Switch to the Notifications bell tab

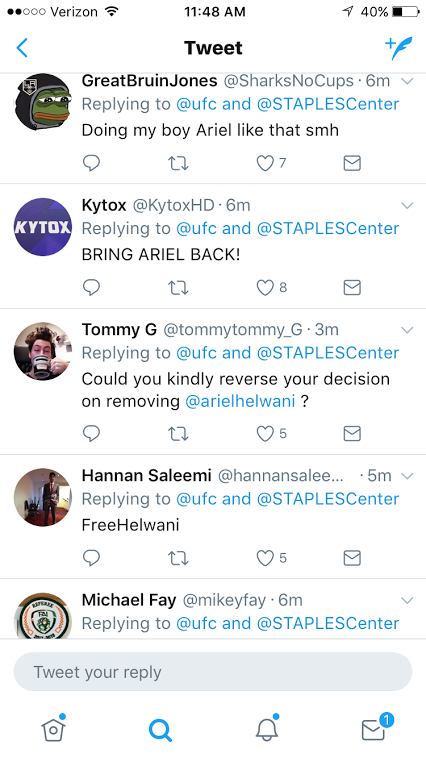pyautogui.click(x=266, y=729)
